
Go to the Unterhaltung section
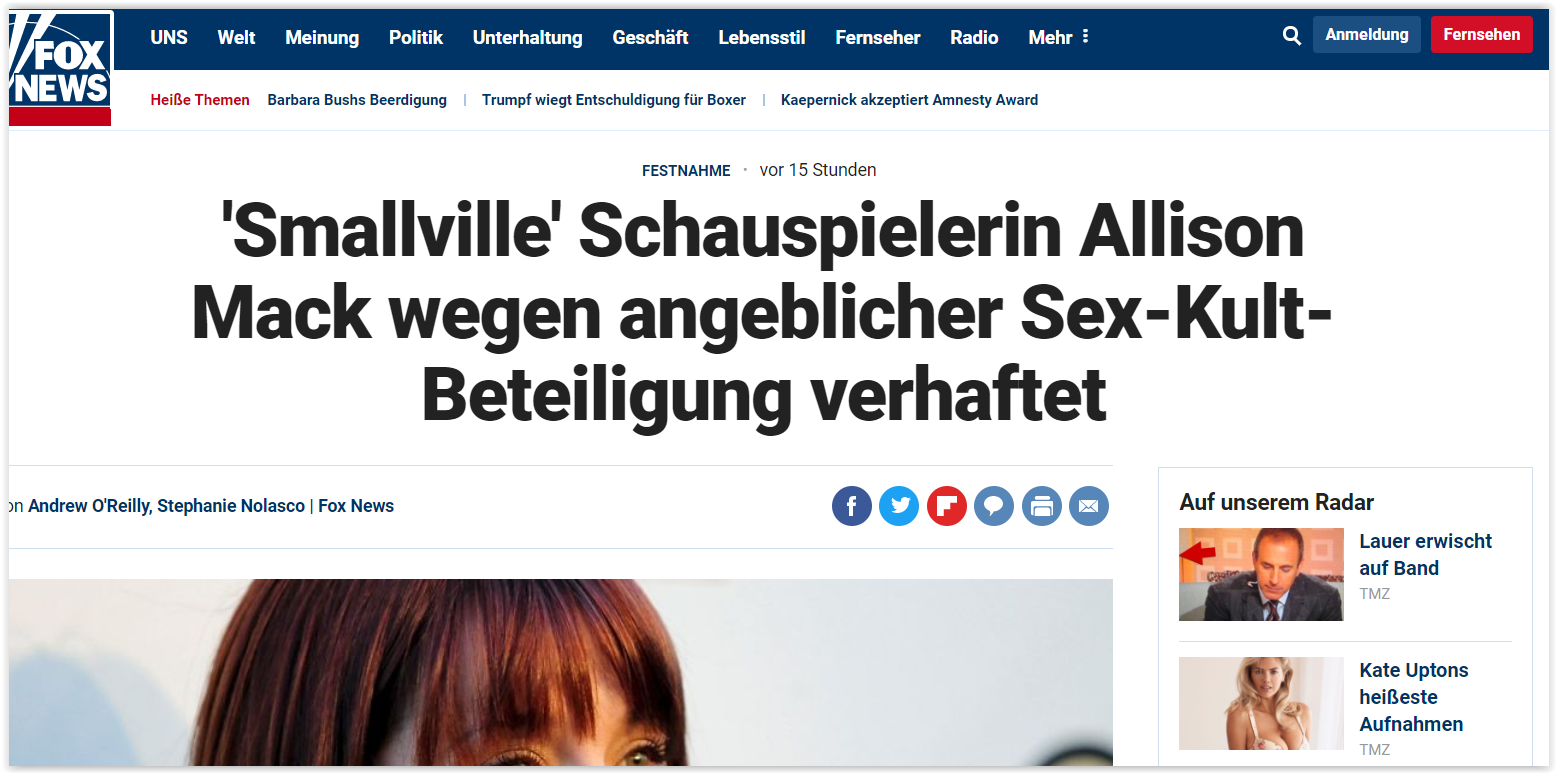click(527, 37)
